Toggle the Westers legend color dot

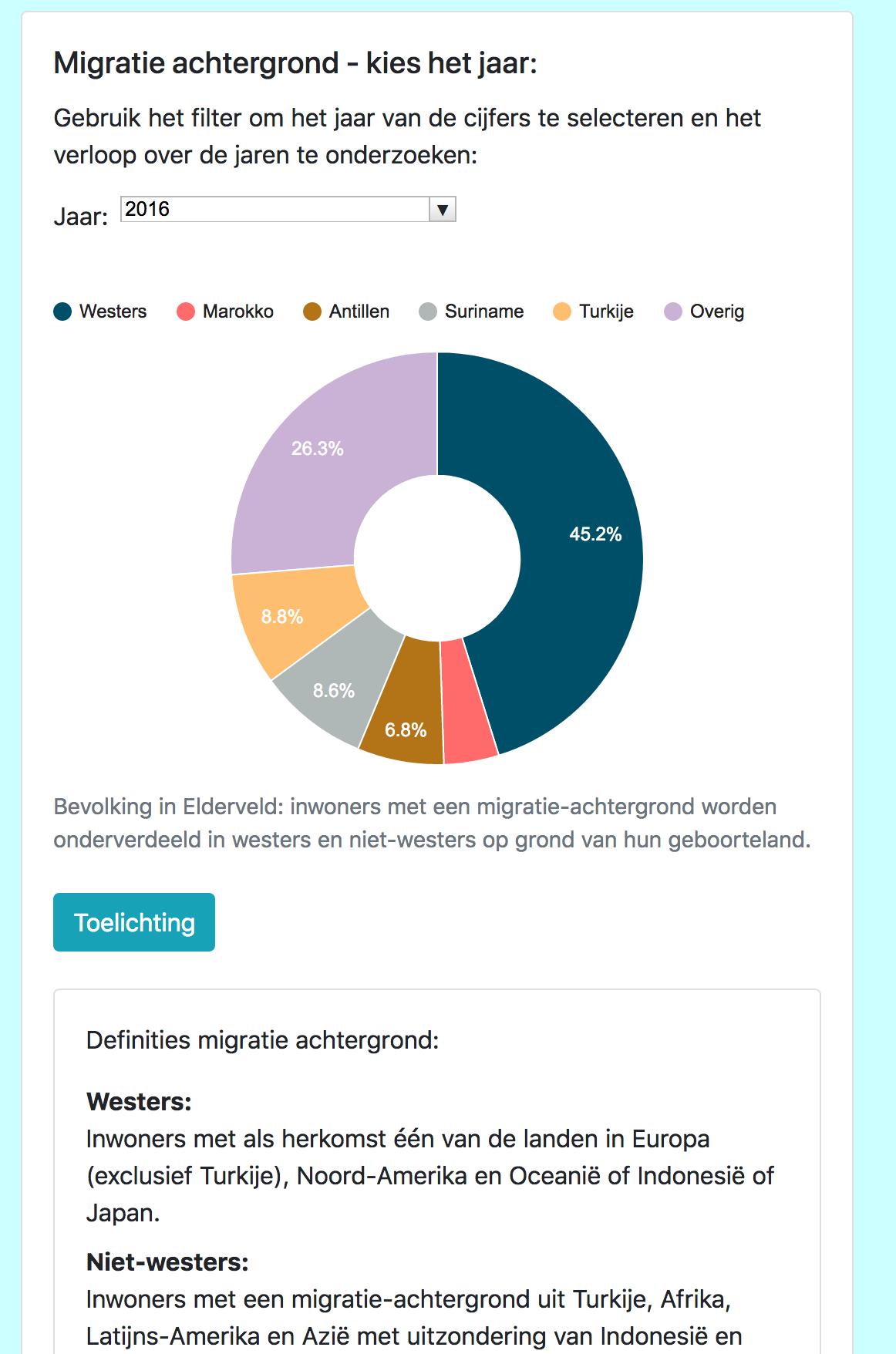62,312
